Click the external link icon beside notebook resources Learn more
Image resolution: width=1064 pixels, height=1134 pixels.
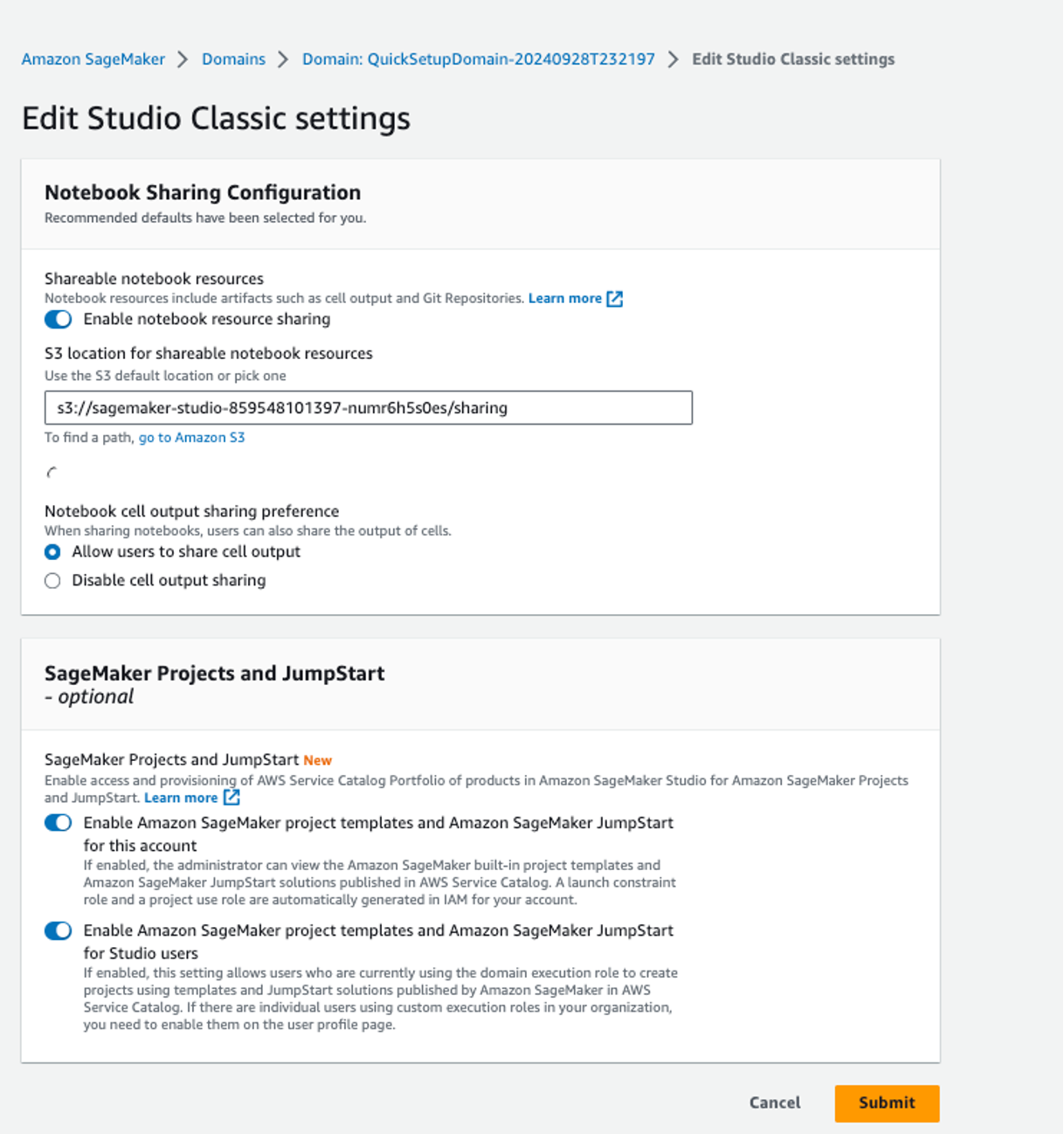pos(616,298)
